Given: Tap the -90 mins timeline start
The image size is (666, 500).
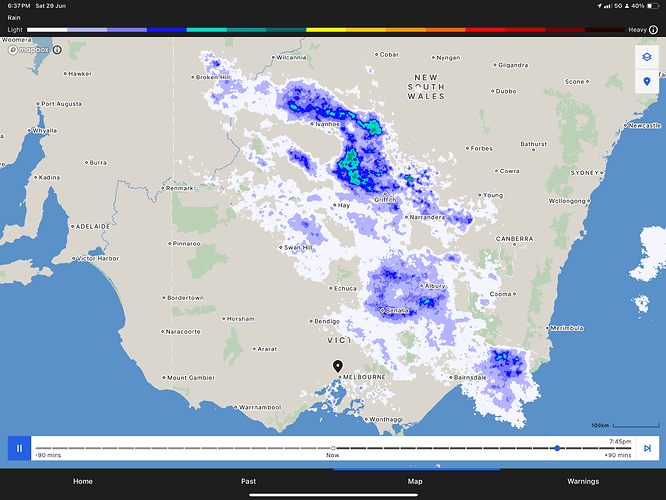Looking at the screenshot, I should pos(48,455).
